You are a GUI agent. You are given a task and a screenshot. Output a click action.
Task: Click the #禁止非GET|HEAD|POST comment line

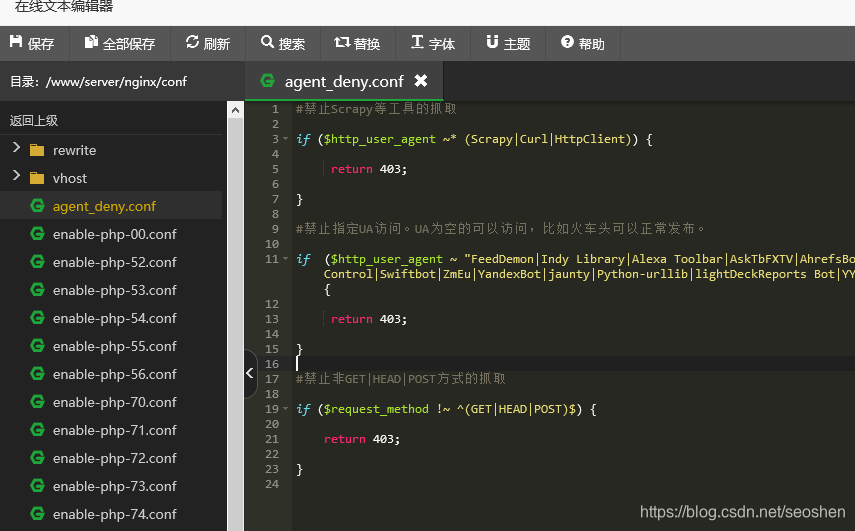point(401,379)
